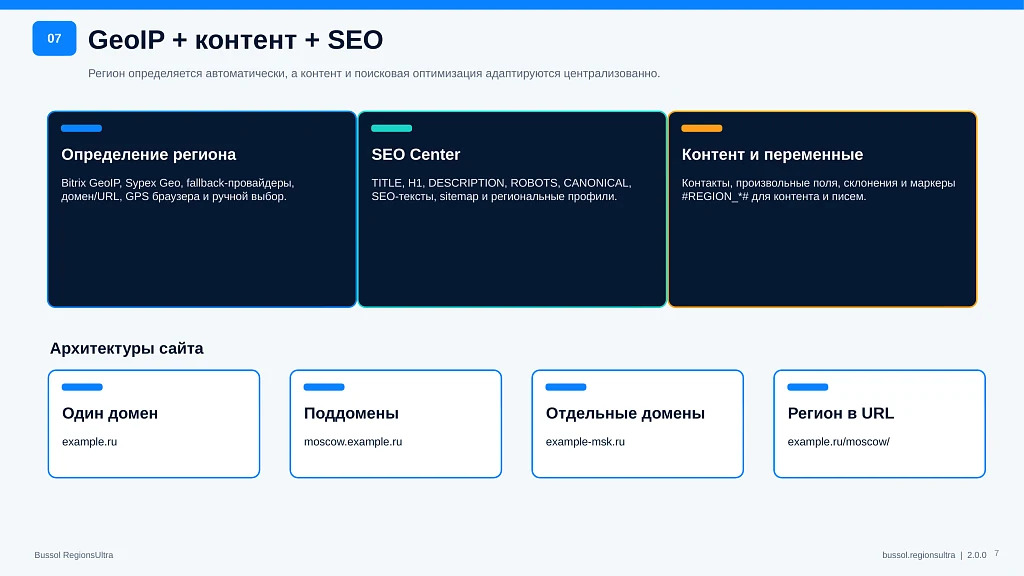Viewport: 1024px width, 576px height.
Task: Select the "bussol.regionsultra" footer text
Action: click(919, 555)
